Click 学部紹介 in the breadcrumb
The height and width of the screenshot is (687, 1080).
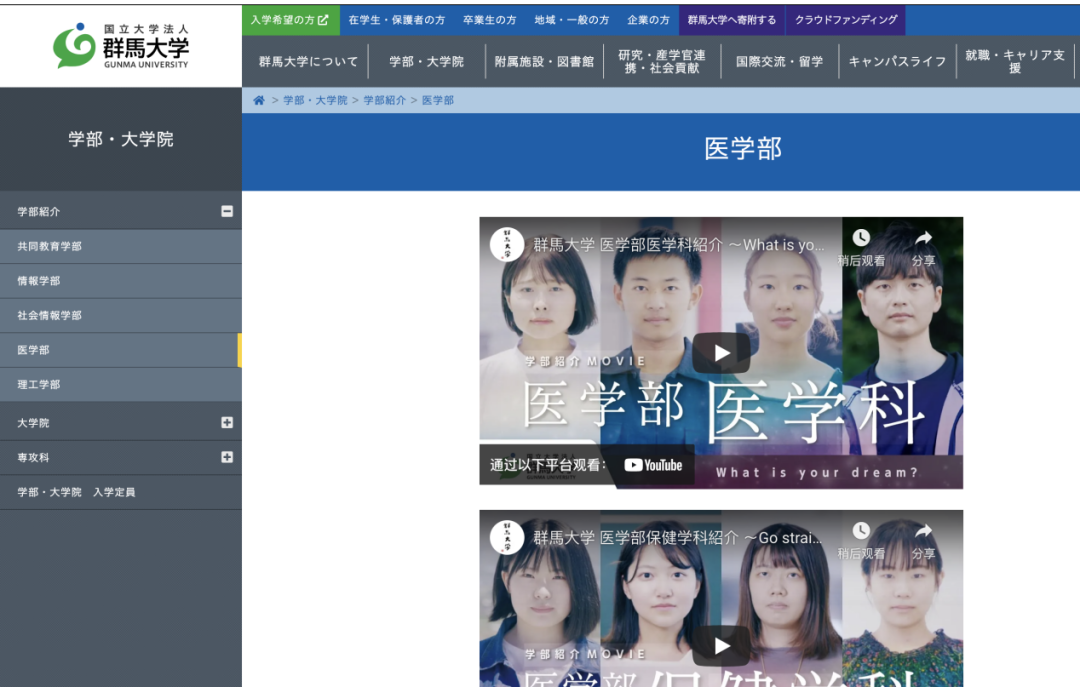(384, 101)
